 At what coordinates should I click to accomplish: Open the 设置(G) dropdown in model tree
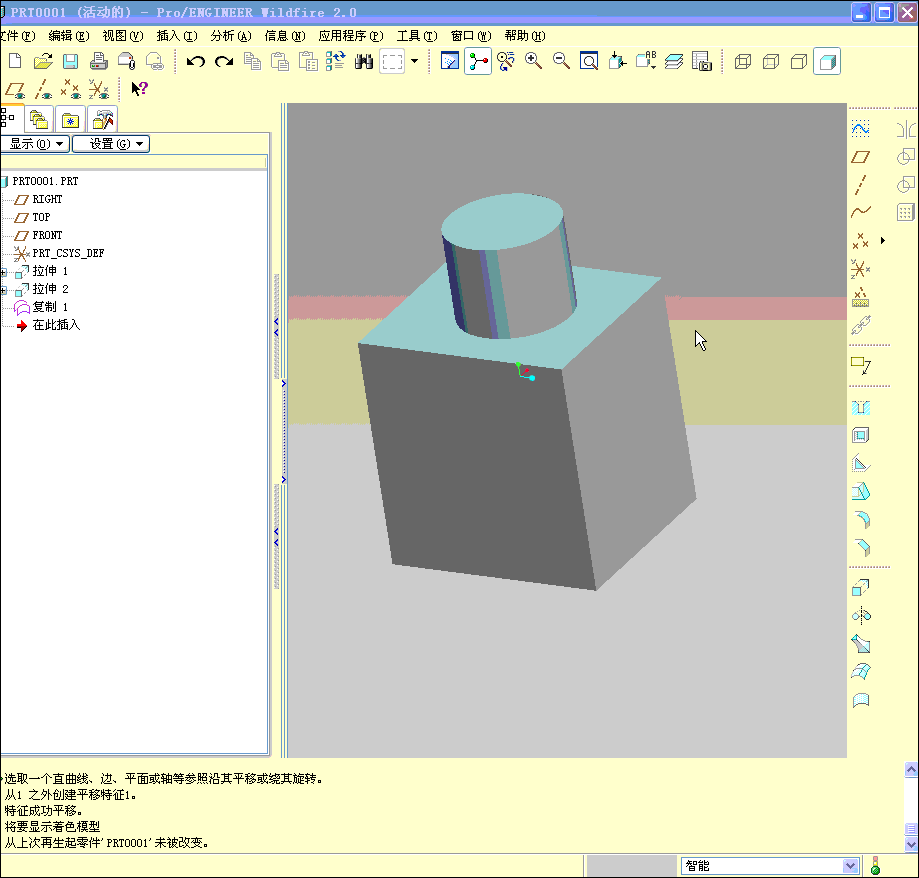111,144
